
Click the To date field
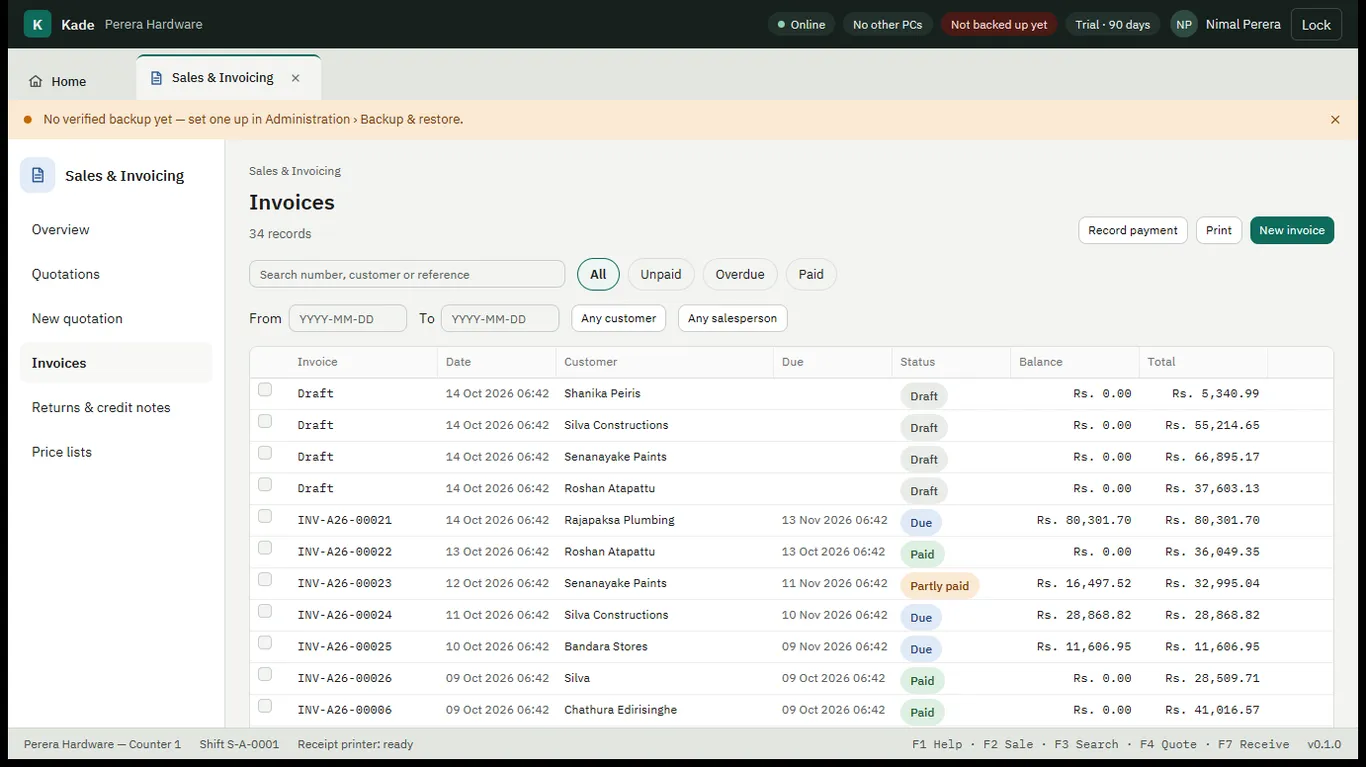tap(500, 318)
